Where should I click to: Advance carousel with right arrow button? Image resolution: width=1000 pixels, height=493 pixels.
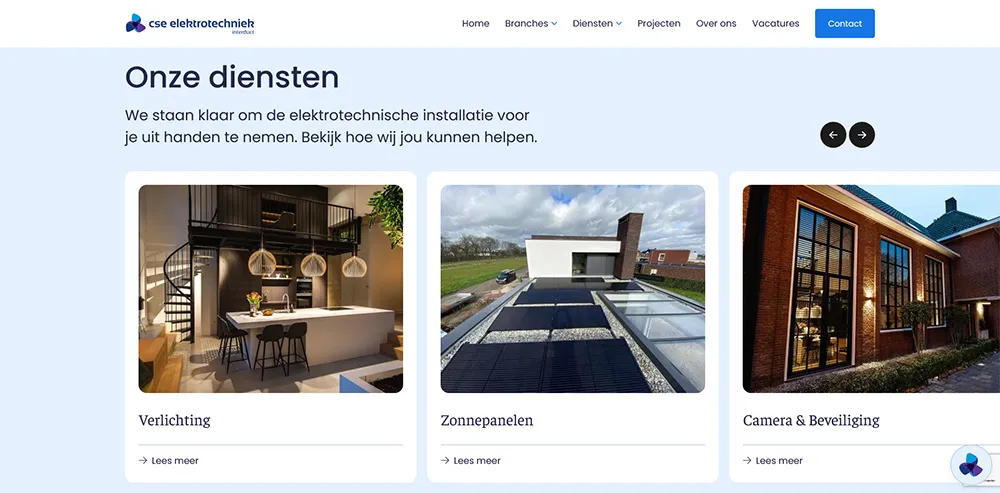[x=862, y=135]
